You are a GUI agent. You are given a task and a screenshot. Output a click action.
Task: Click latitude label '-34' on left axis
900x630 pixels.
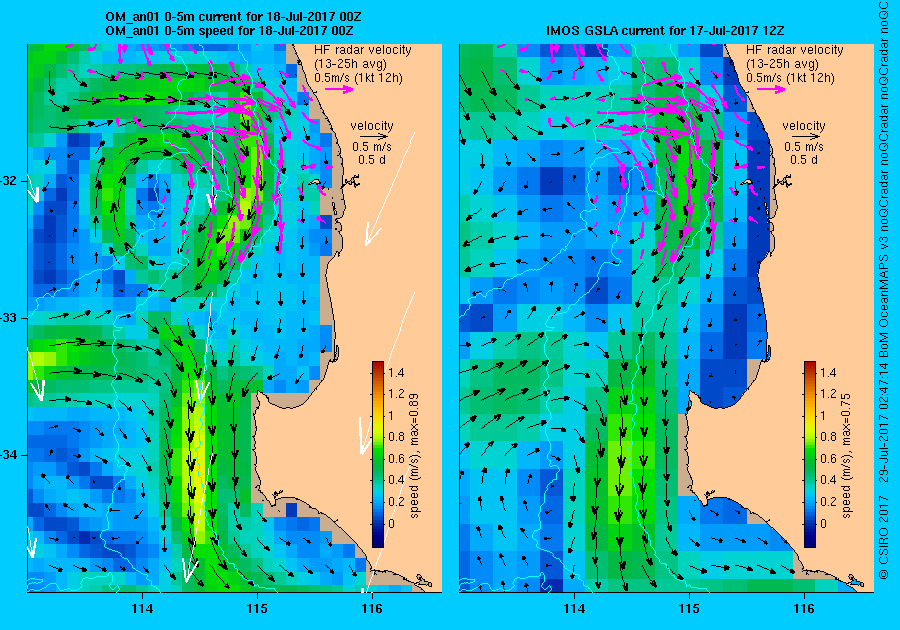pyautogui.click(x=10, y=455)
